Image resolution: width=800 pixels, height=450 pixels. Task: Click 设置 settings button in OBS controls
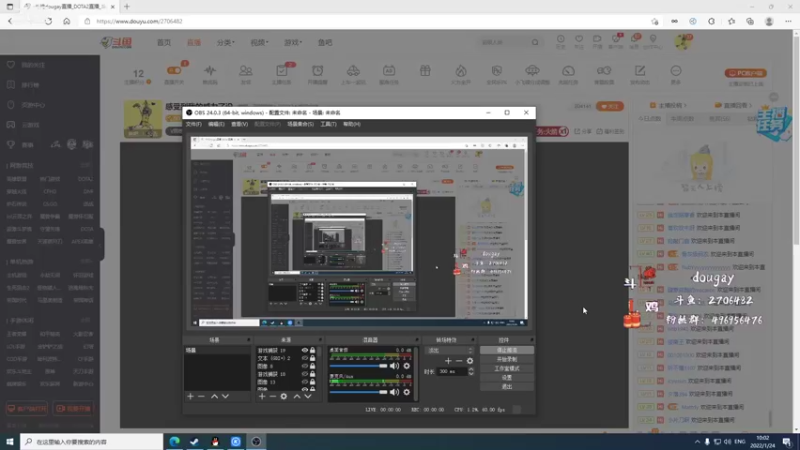coord(507,378)
